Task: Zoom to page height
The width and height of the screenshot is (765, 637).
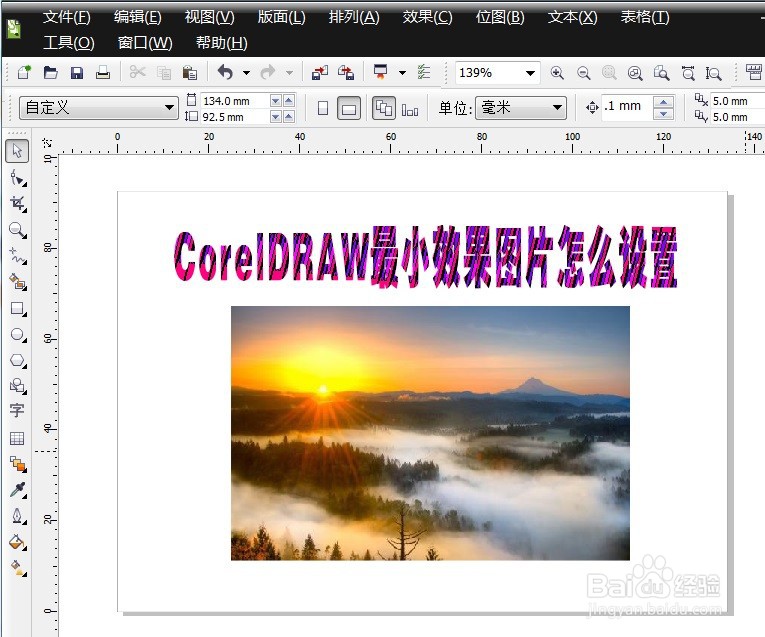Action: (713, 73)
